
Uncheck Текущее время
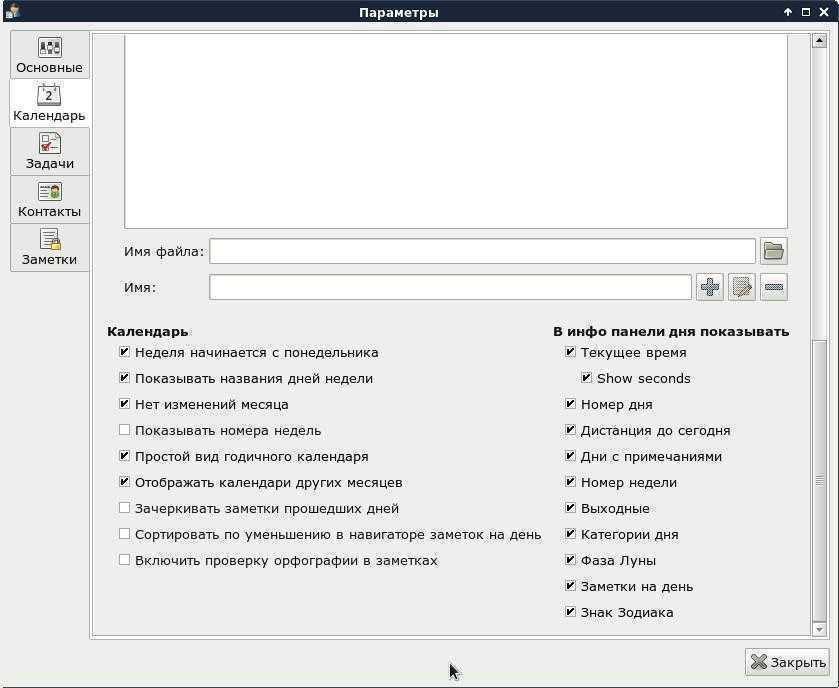click(x=570, y=352)
